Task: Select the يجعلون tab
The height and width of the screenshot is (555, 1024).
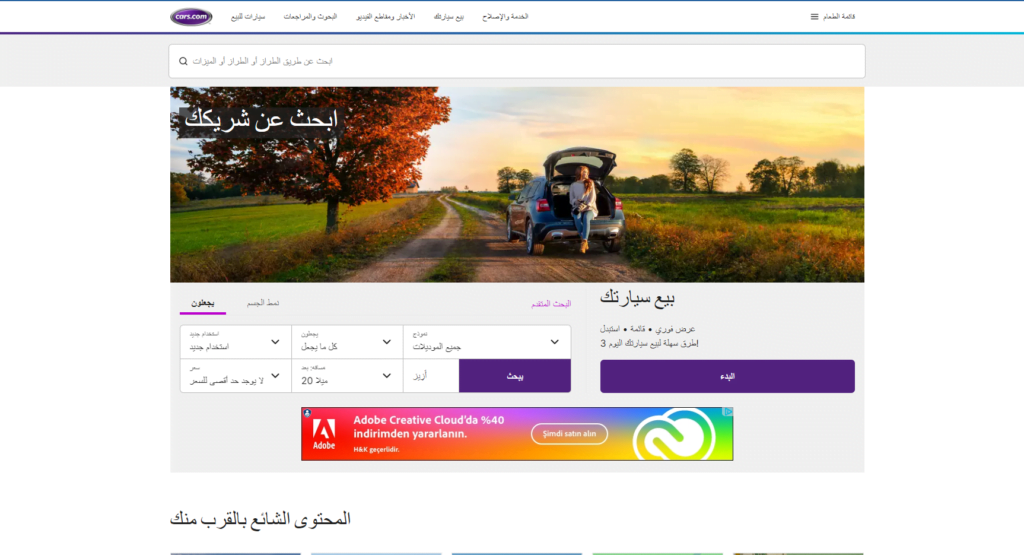Action: tap(203, 303)
